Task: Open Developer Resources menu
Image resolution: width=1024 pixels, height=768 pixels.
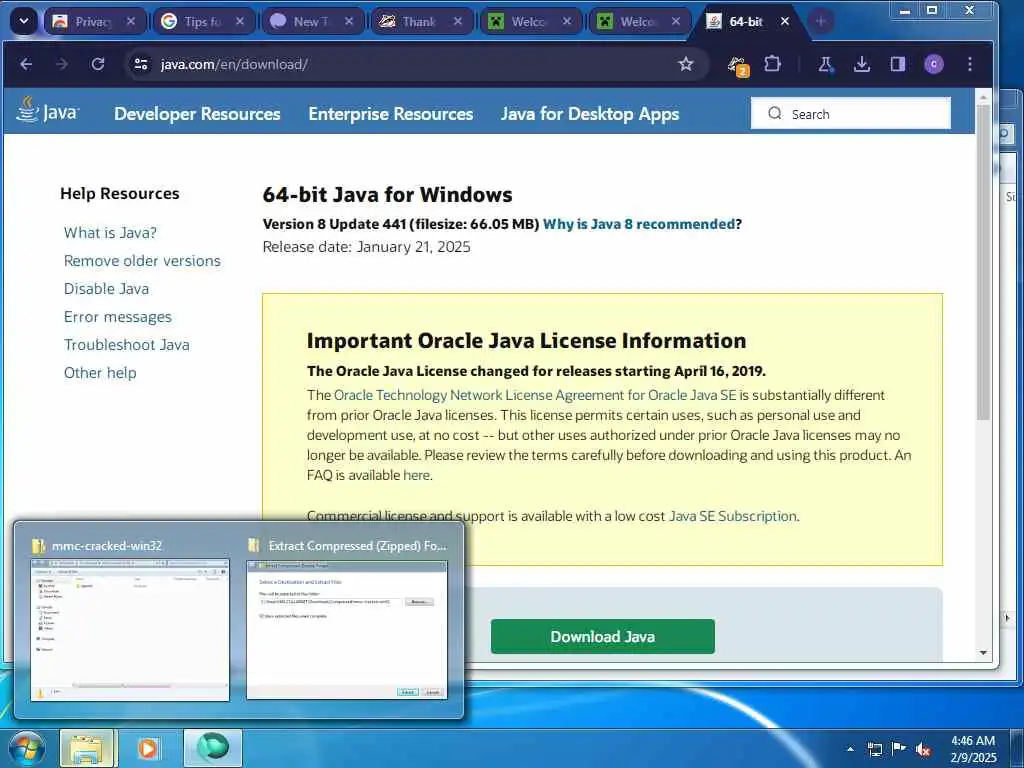Action: point(197,114)
